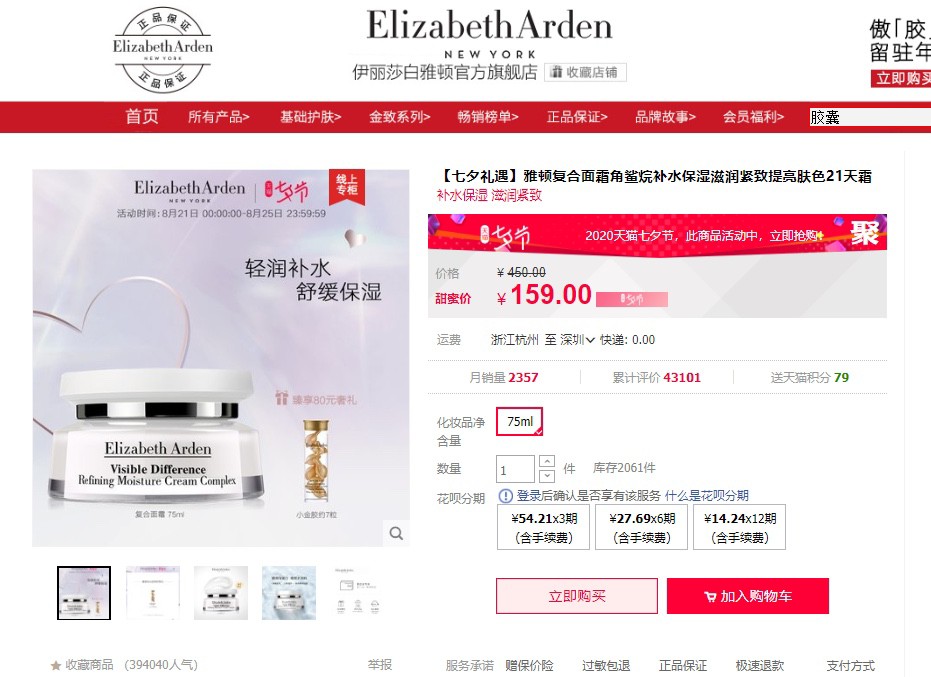931x677 pixels.
Task: Choose ¥14.24x12期 installment plan
Action: (739, 527)
